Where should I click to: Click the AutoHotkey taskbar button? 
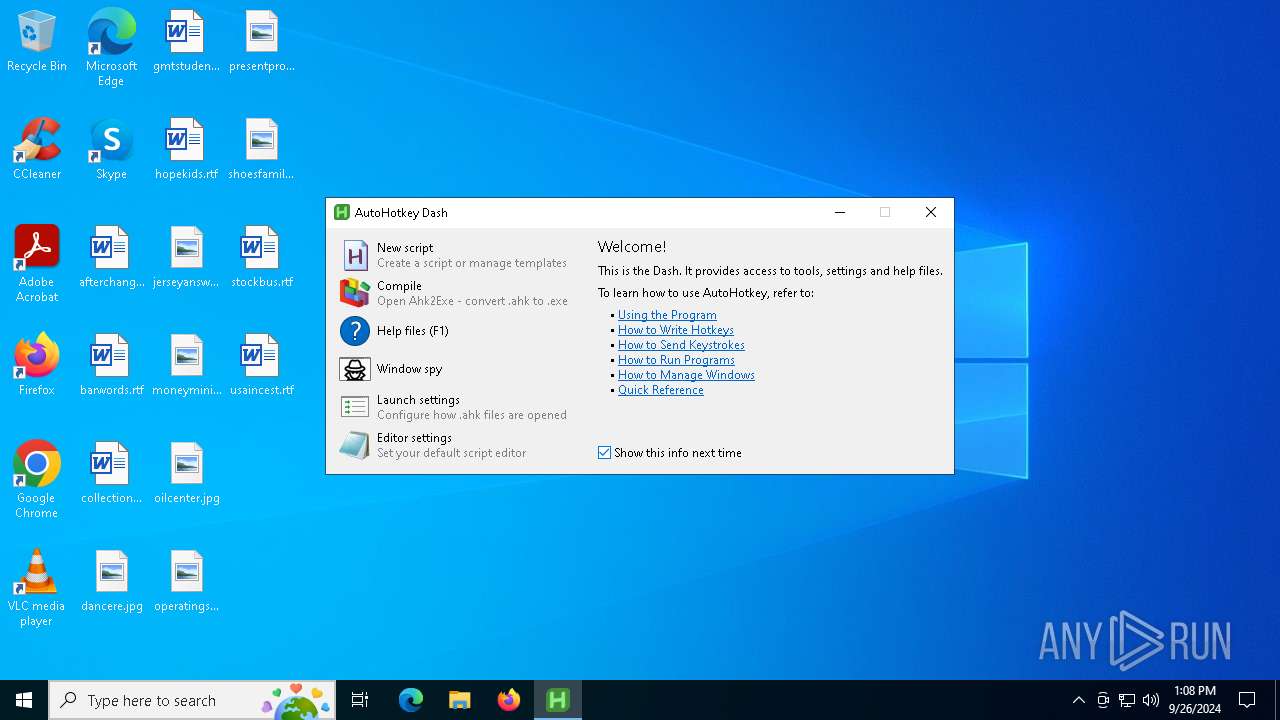point(557,700)
